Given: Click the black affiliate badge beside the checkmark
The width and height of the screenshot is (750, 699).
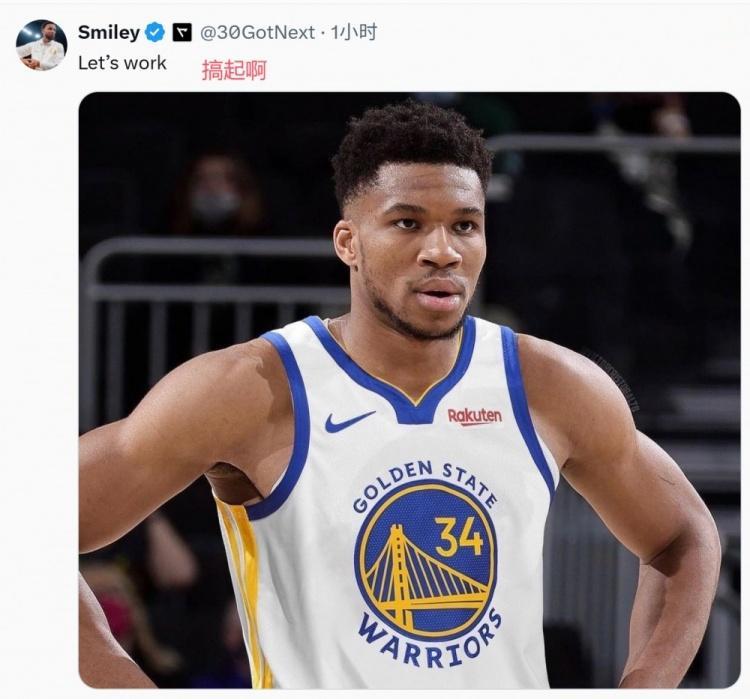Looking at the screenshot, I should click(182, 33).
